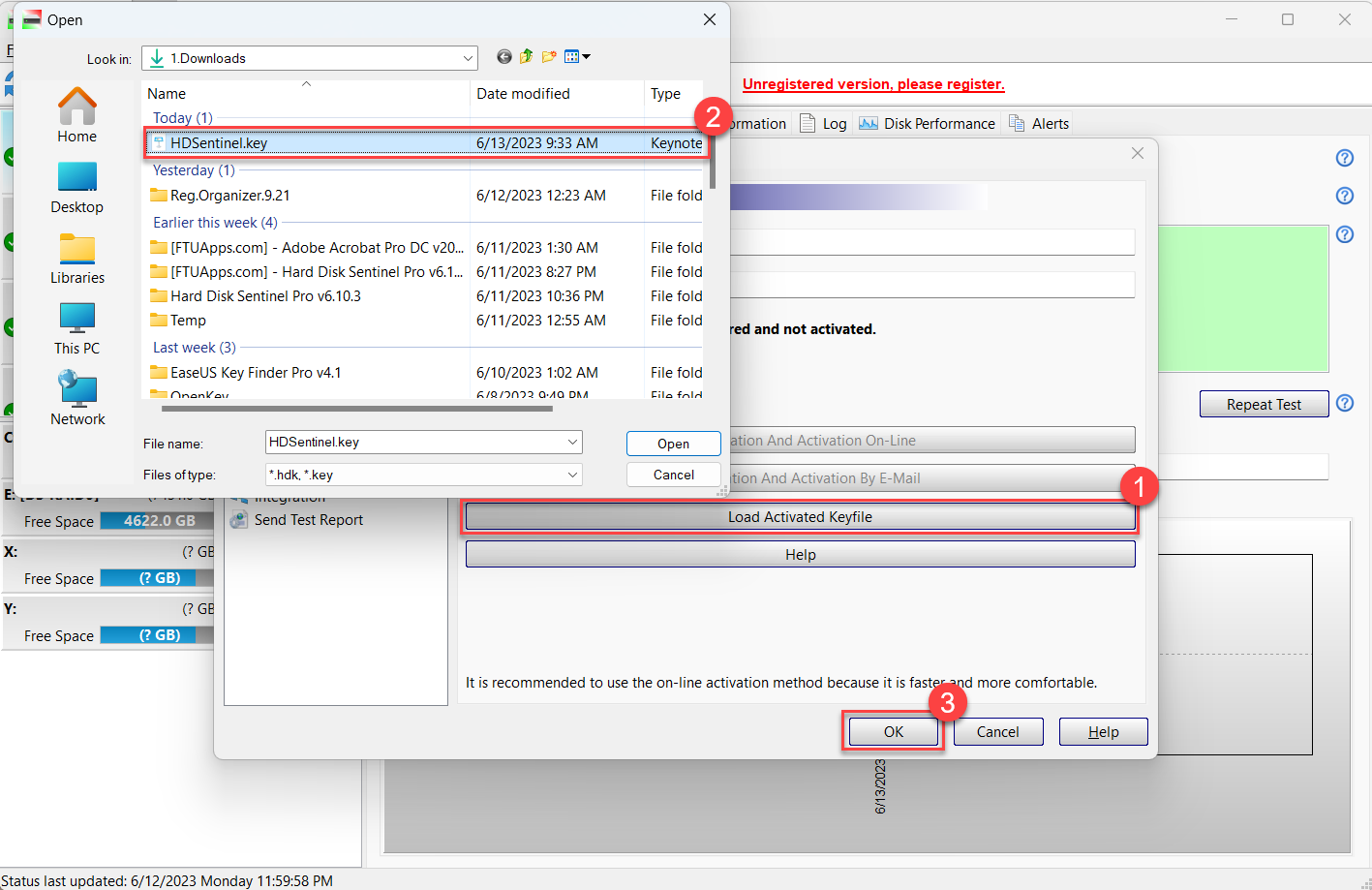
Task: Click the 6/13/2023 9:33 AM date cell
Action: point(537,143)
